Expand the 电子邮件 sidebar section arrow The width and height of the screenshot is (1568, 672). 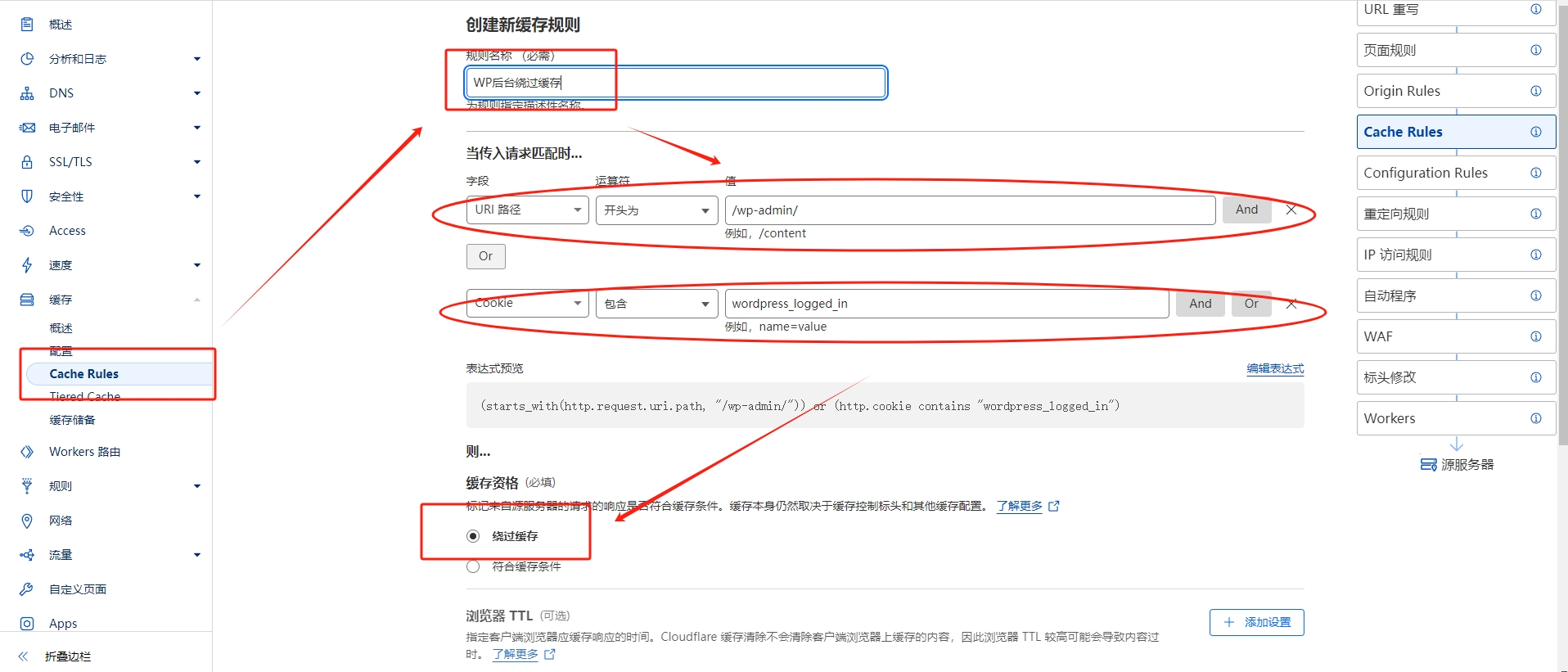(197, 128)
